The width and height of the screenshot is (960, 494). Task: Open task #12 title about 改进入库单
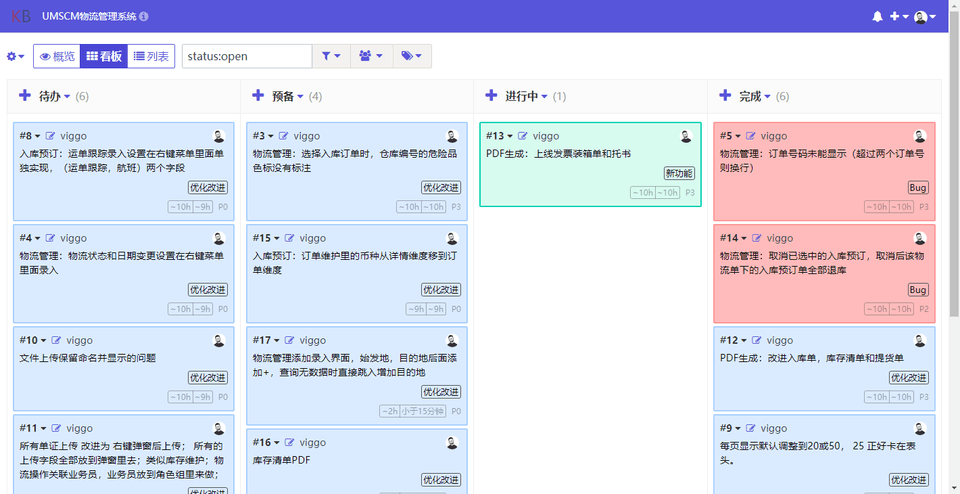[812, 358]
